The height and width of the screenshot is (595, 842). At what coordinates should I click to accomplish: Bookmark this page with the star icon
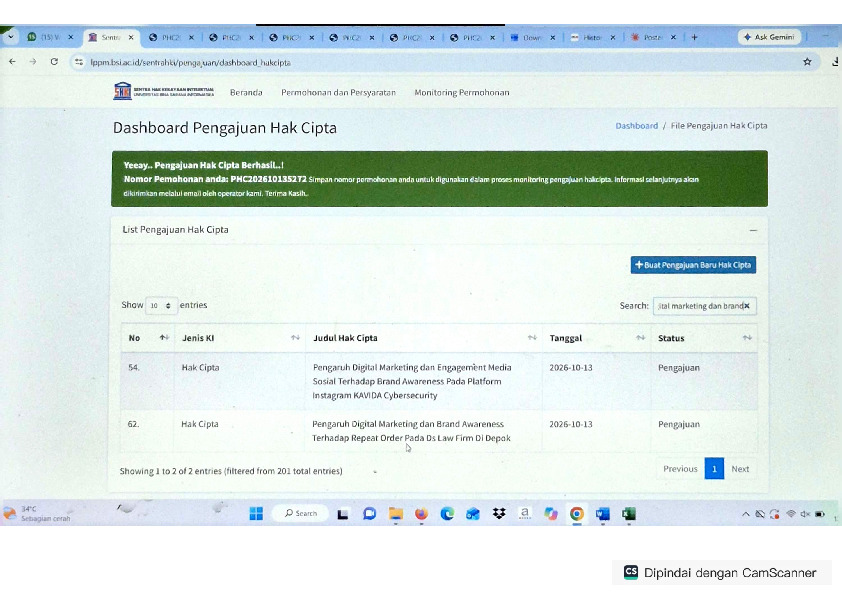(807, 62)
